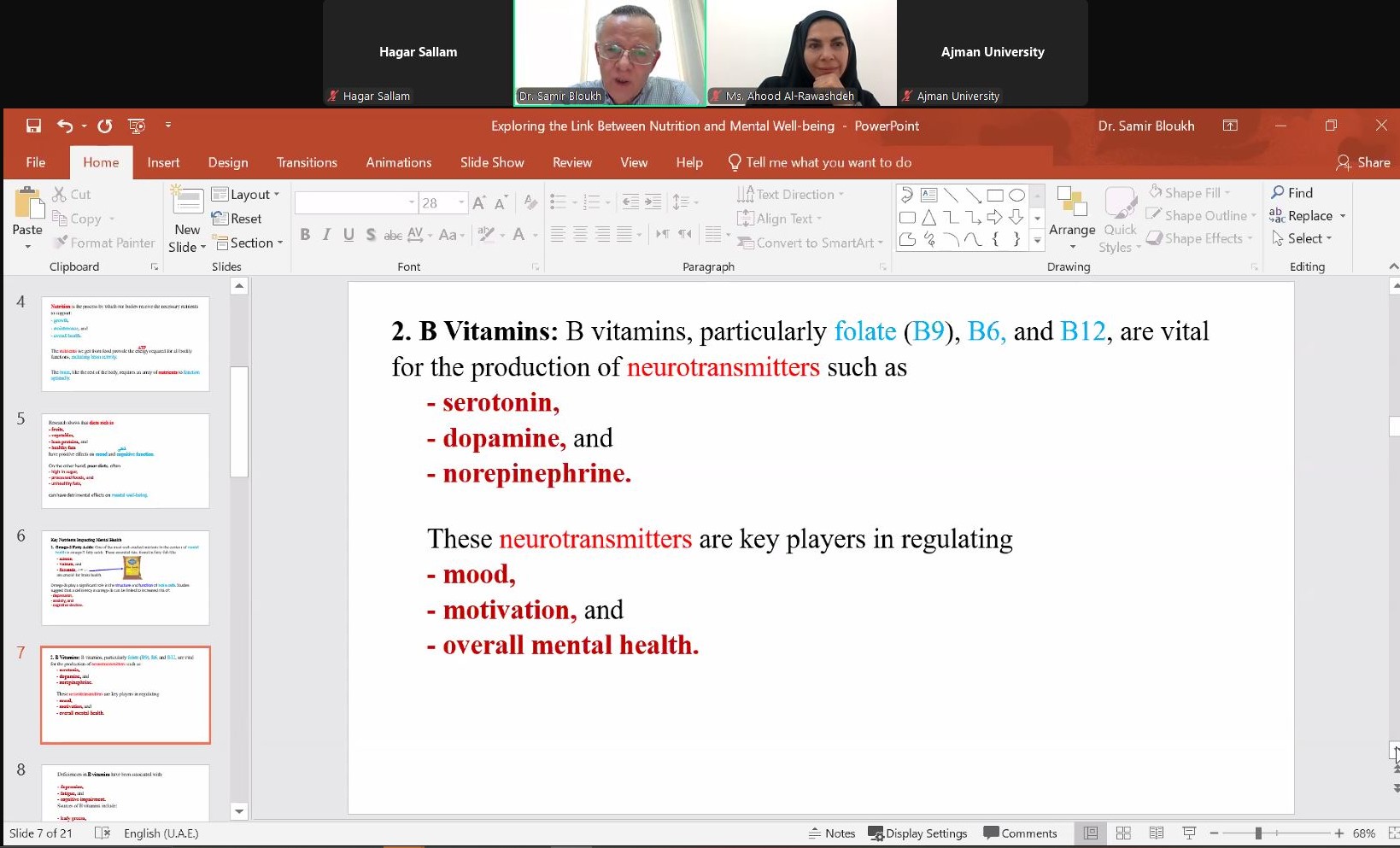Expand the Font size combo box
Image resolution: width=1400 pixels, height=848 pixels.
(462, 202)
